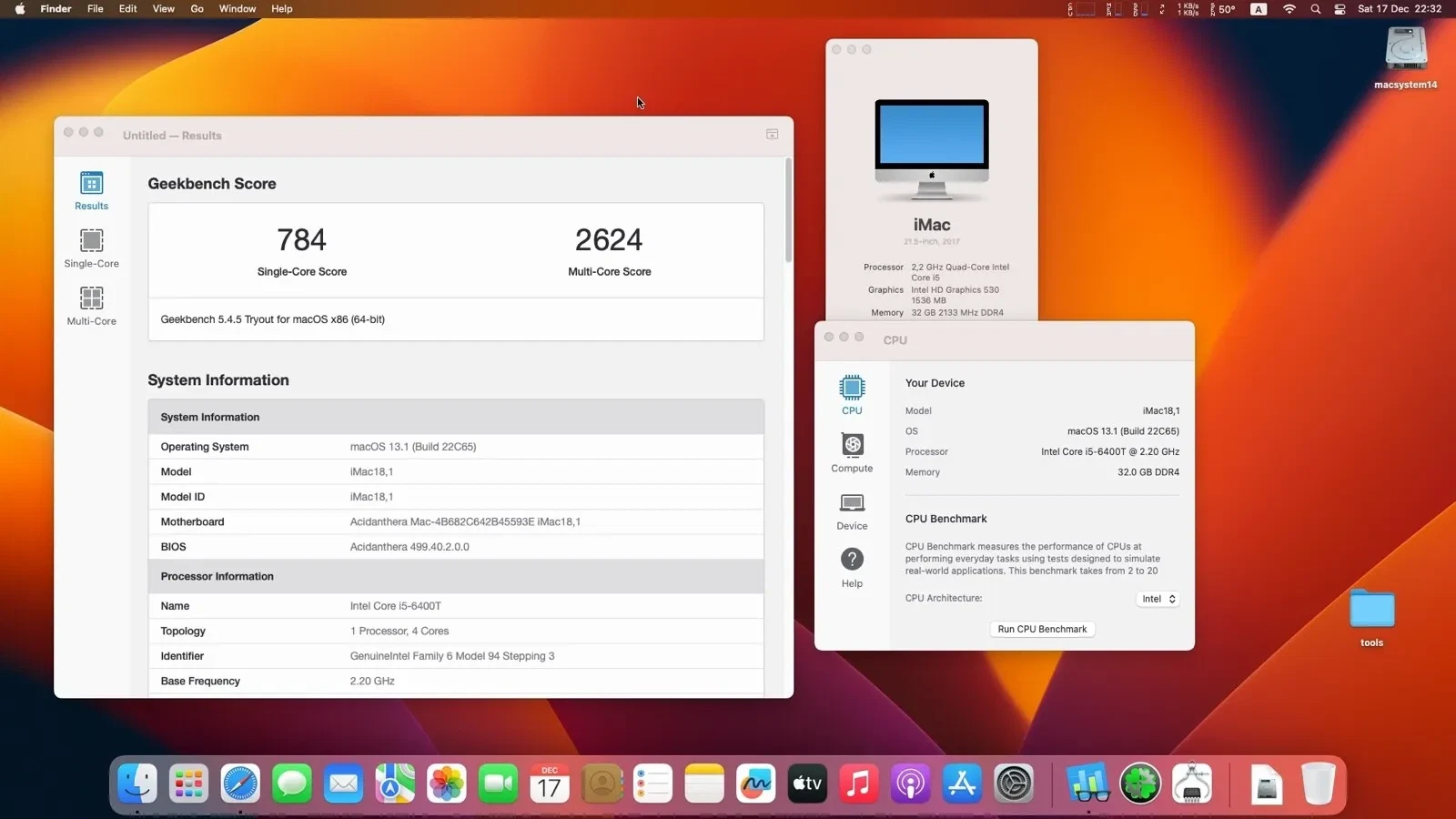
Task: Click the Memory 32.0 GB DDR4 value in CPU window
Action: click(1148, 472)
